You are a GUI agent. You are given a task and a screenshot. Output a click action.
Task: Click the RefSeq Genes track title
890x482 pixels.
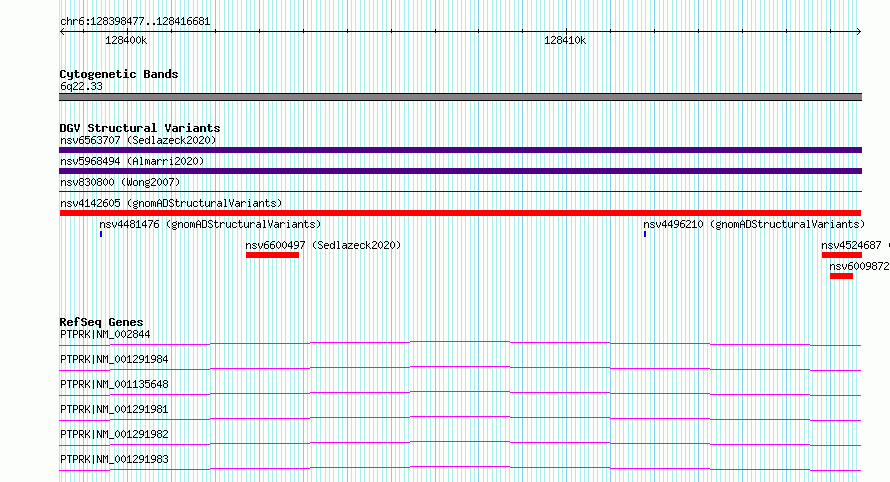(101, 322)
